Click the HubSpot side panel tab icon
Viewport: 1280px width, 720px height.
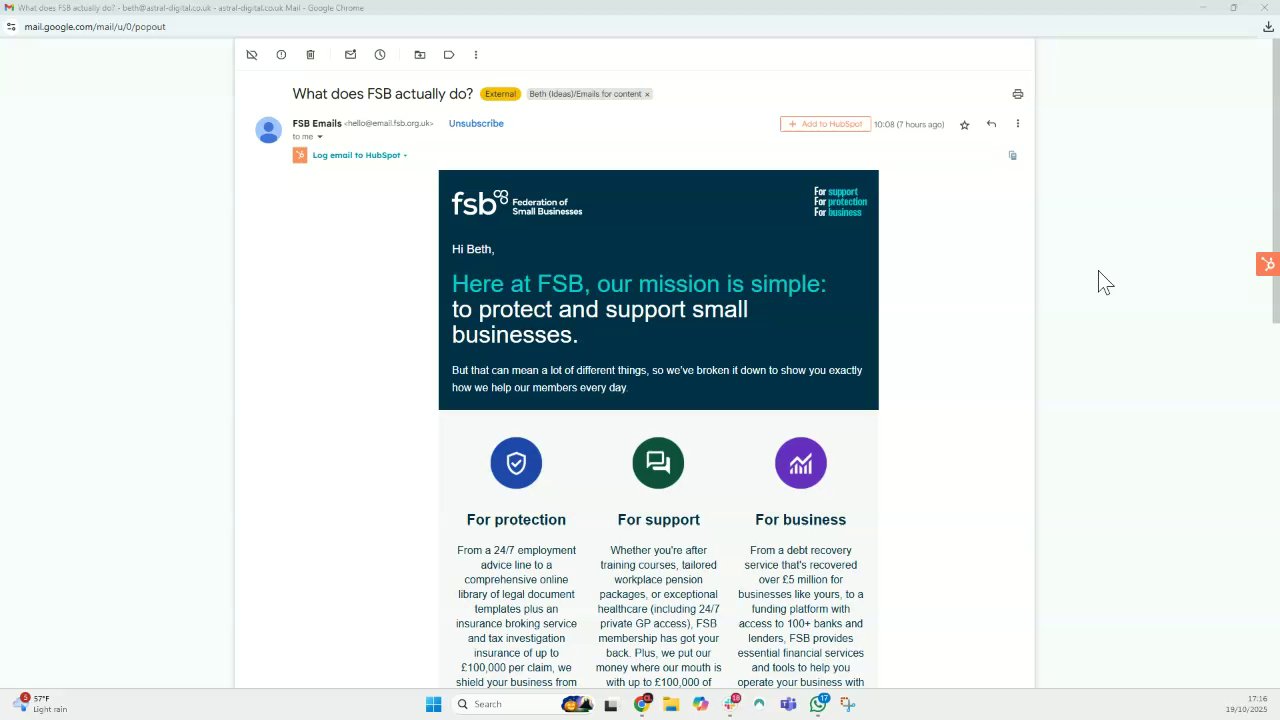tap(1268, 264)
